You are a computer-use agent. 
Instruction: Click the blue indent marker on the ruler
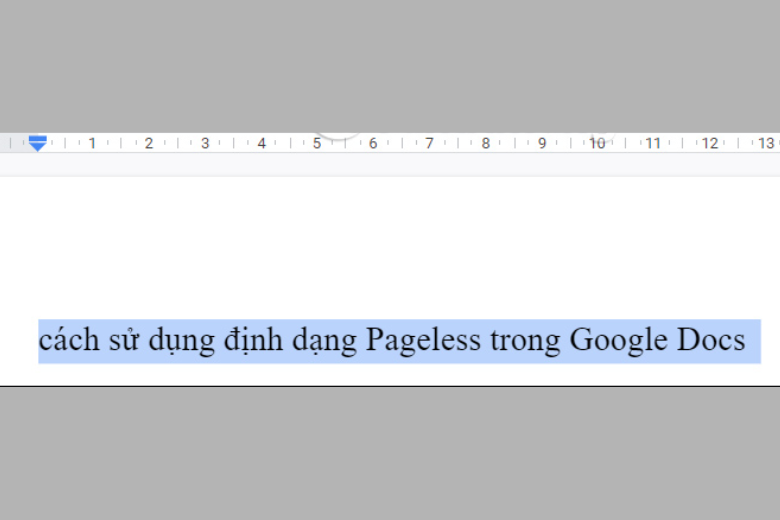[x=38, y=143]
